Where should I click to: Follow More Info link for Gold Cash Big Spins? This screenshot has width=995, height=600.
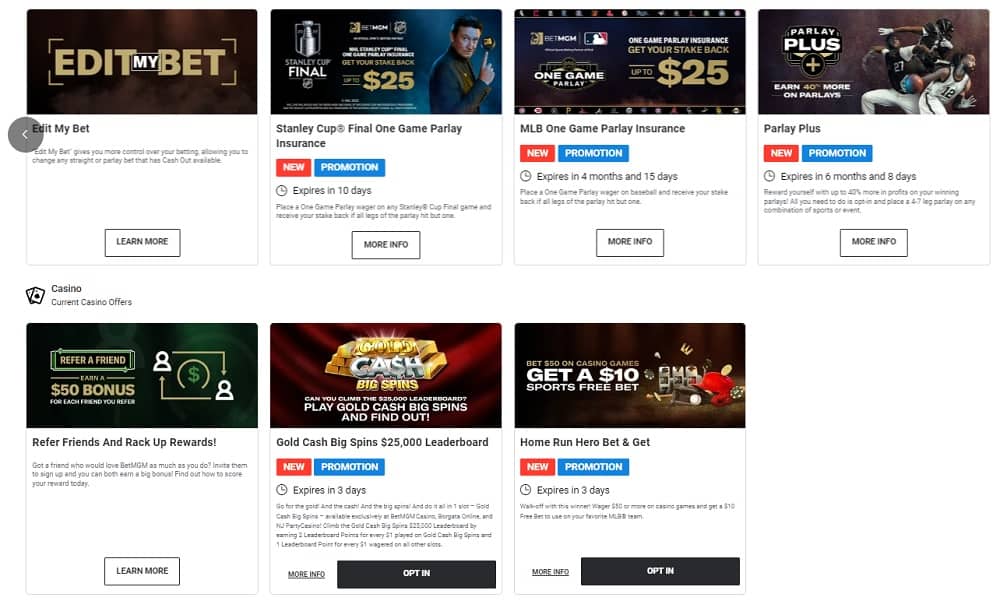[x=306, y=575]
